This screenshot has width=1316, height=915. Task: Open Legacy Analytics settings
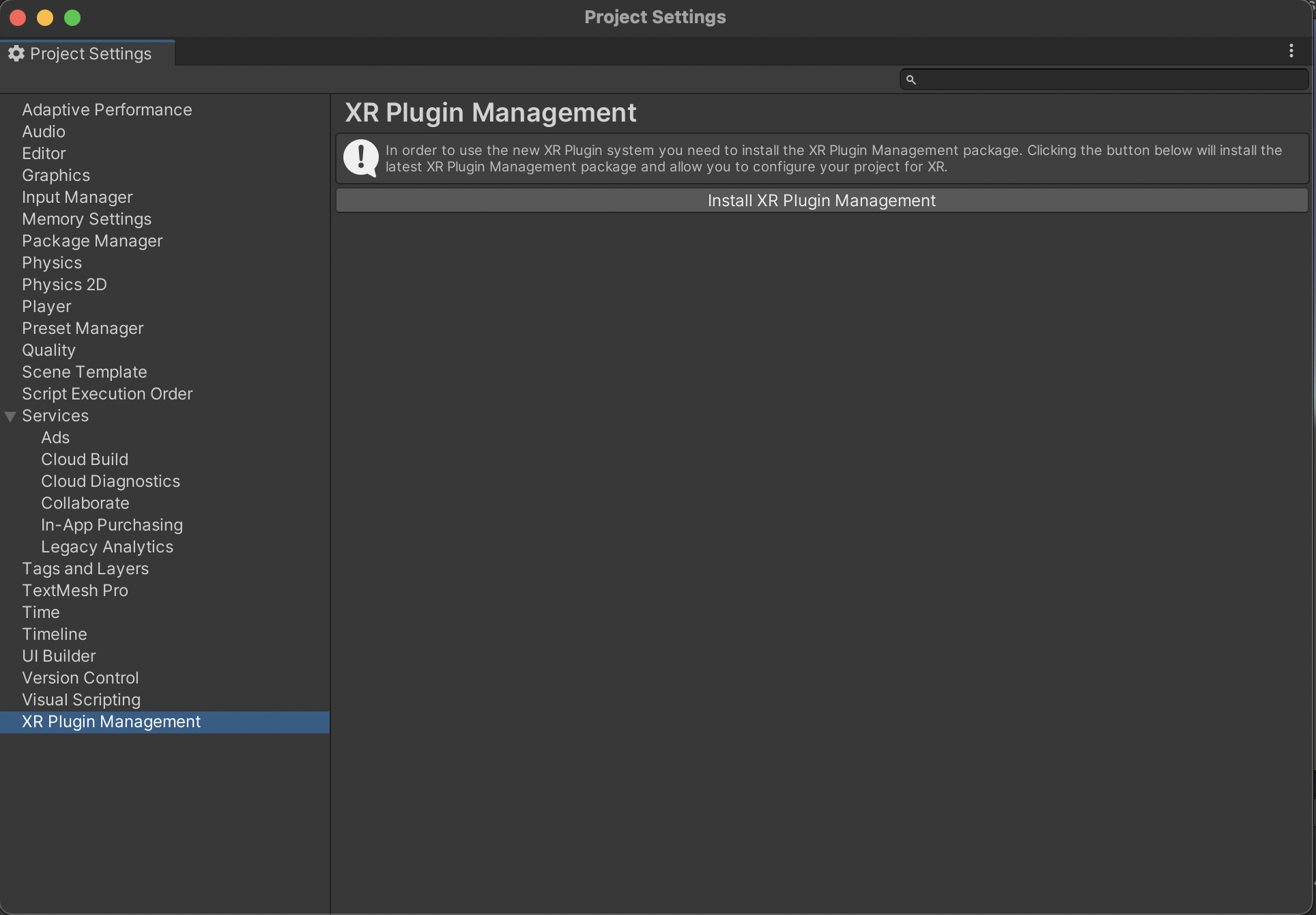(x=106, y=546)
